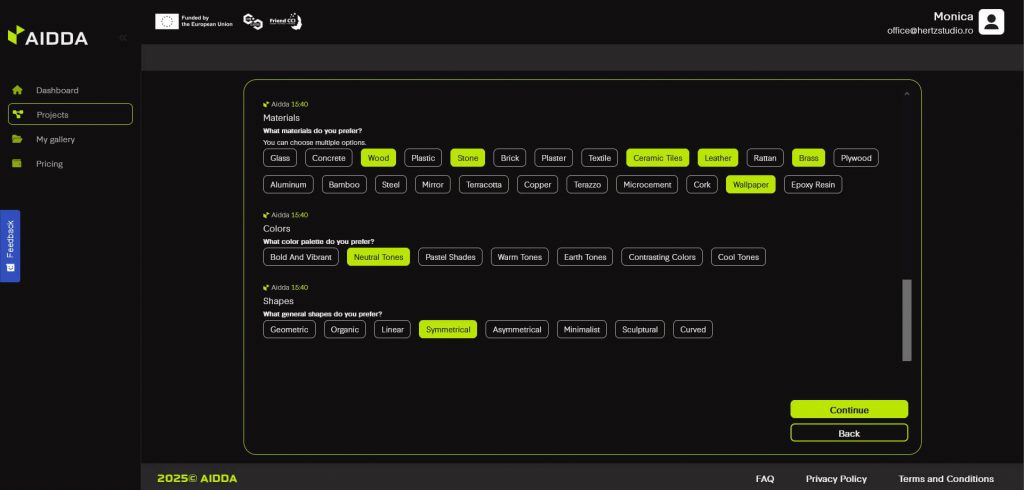Open the Privacy Policy link
Image resolution: width=1024 pixels, height=490 pixels.
click(836, 479)
